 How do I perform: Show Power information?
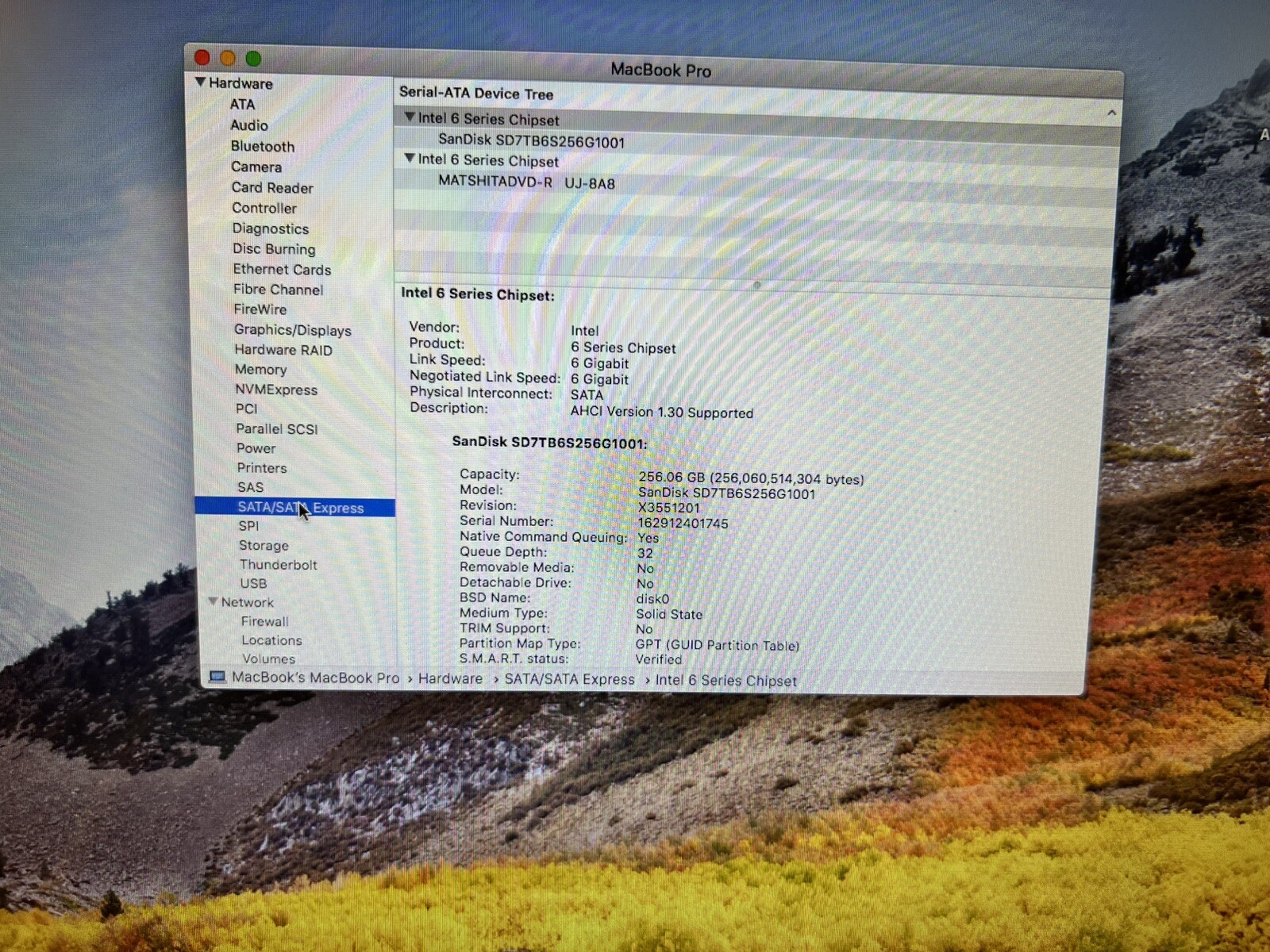[x=256, y=448]
